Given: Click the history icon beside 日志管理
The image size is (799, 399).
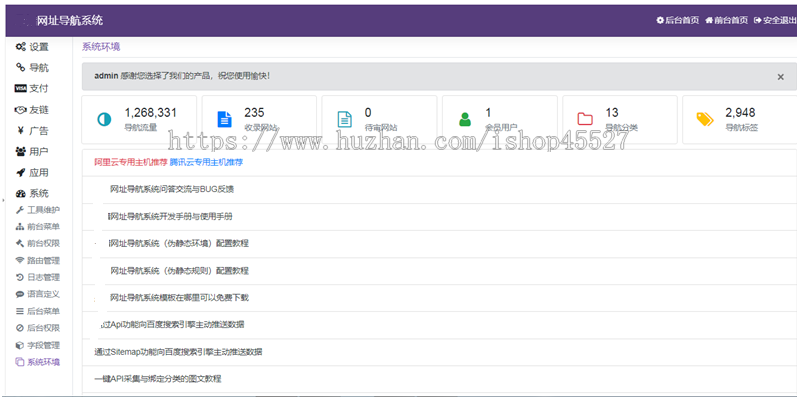Looking at the screenshot, I should 20,277.
